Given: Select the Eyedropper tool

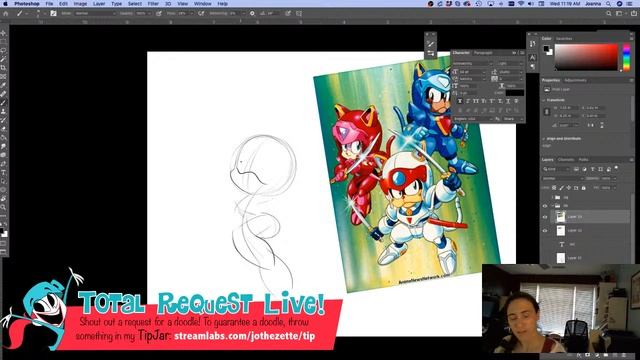Looking at the screenshot, I should tap(3, 85).
